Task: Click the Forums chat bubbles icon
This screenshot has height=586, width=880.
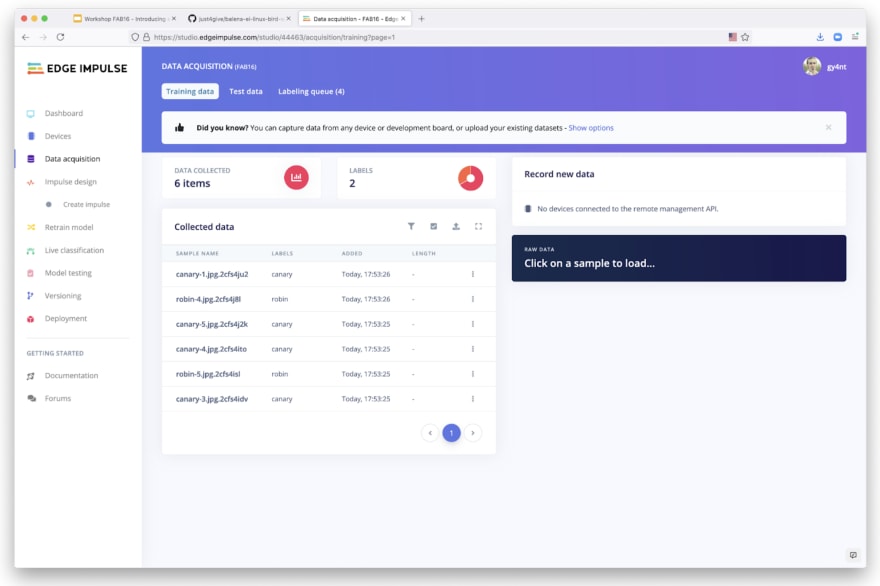Action: click(31, 399)
